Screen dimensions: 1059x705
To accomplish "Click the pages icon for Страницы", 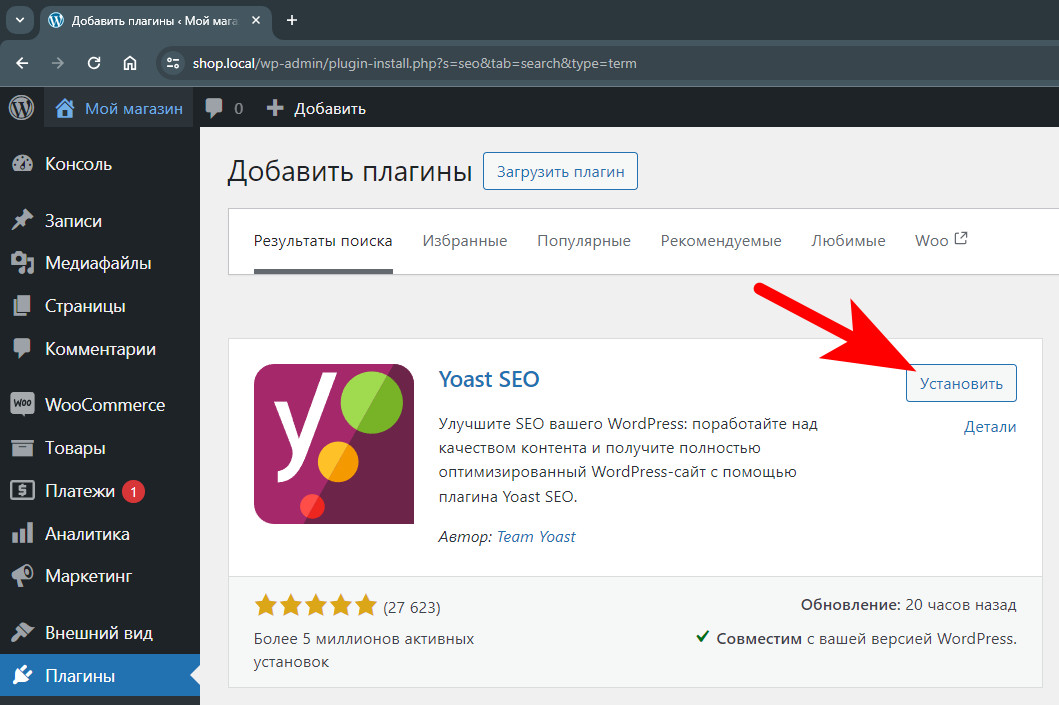I will pos(22,306).
